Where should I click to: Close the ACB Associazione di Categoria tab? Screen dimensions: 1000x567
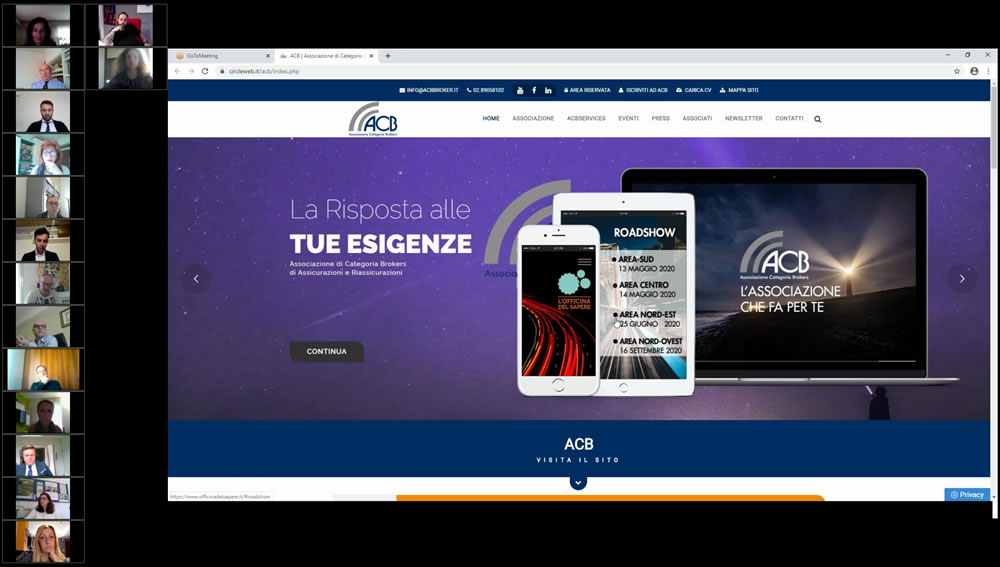tap(372, 56)
